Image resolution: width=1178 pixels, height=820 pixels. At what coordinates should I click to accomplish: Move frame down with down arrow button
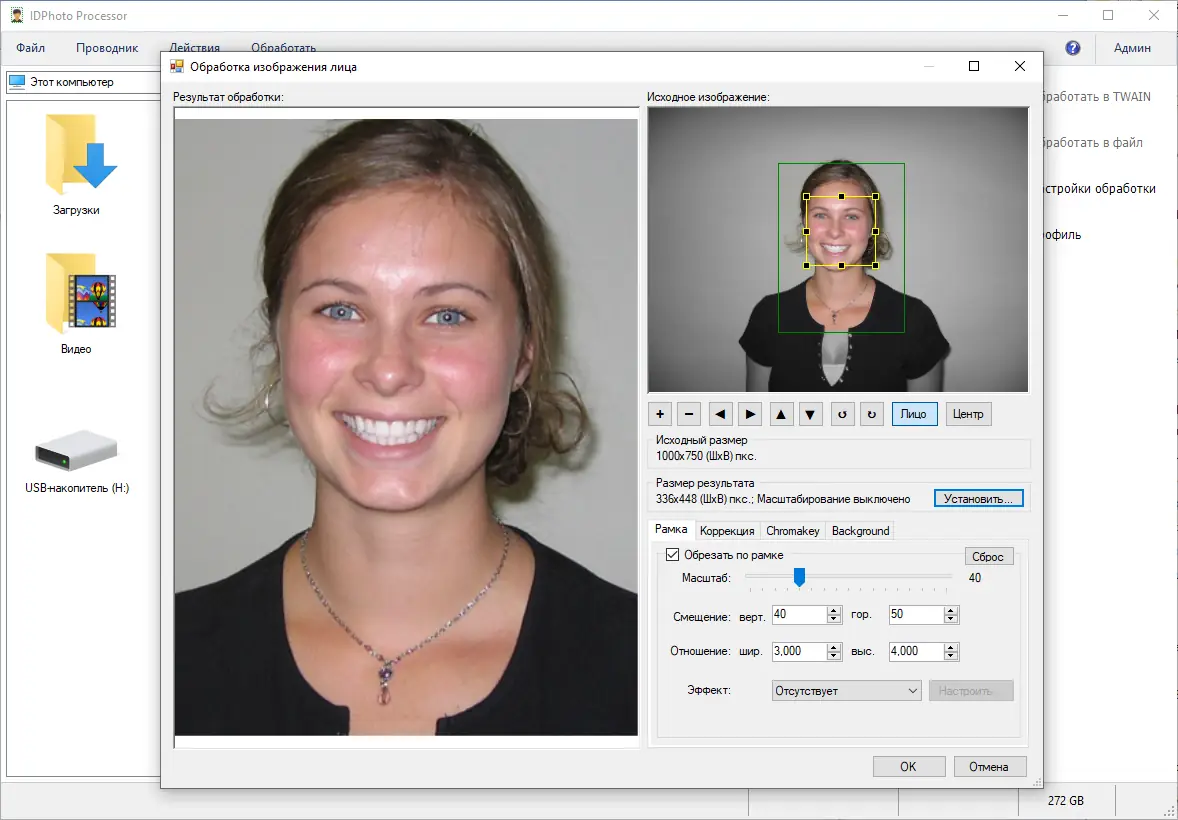(811, 414)
